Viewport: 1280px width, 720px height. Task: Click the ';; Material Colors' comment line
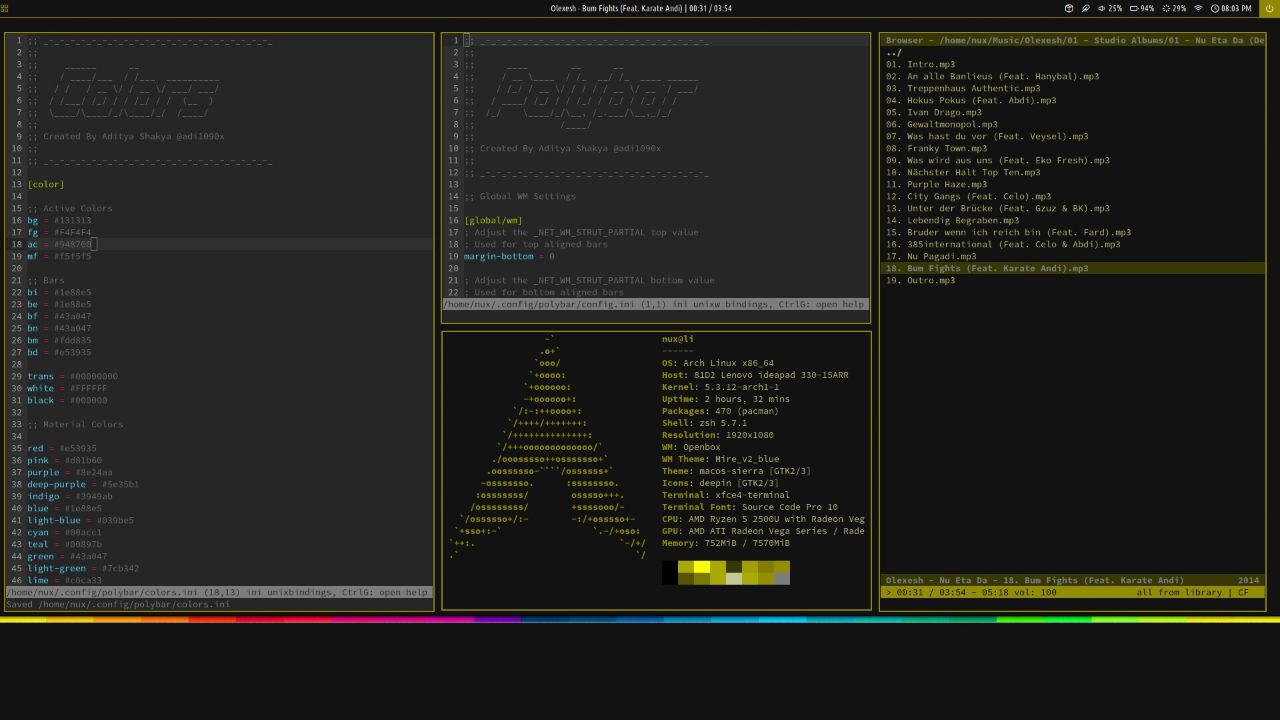click(x=75, y=424)
